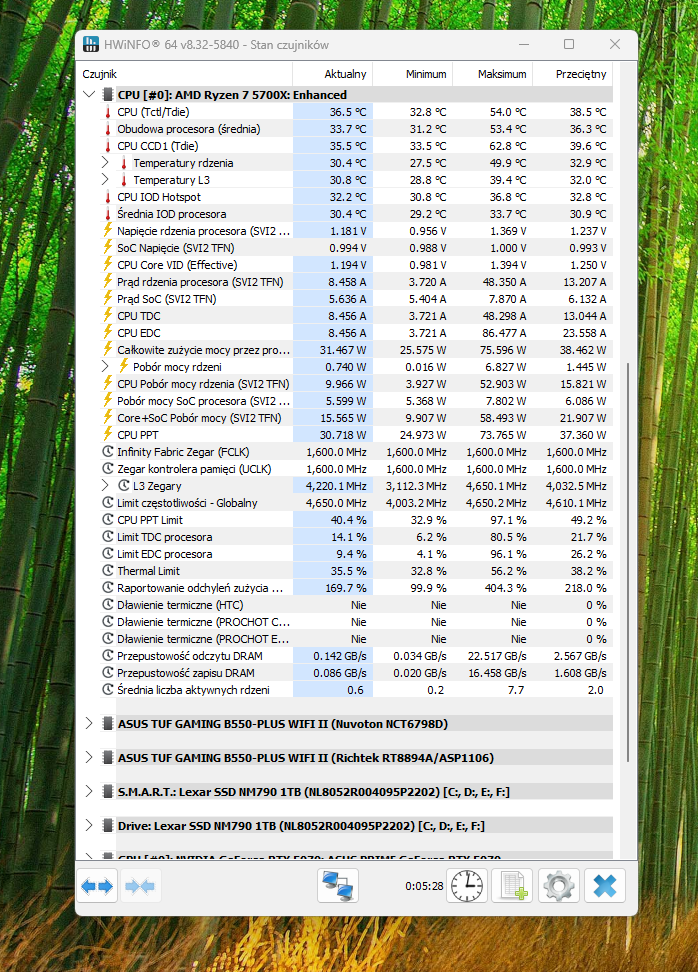The image size is (698, 972).
Task: Expand the Richtek RT8894A/ASP1106 sensor group
Action: click(89, 758)
